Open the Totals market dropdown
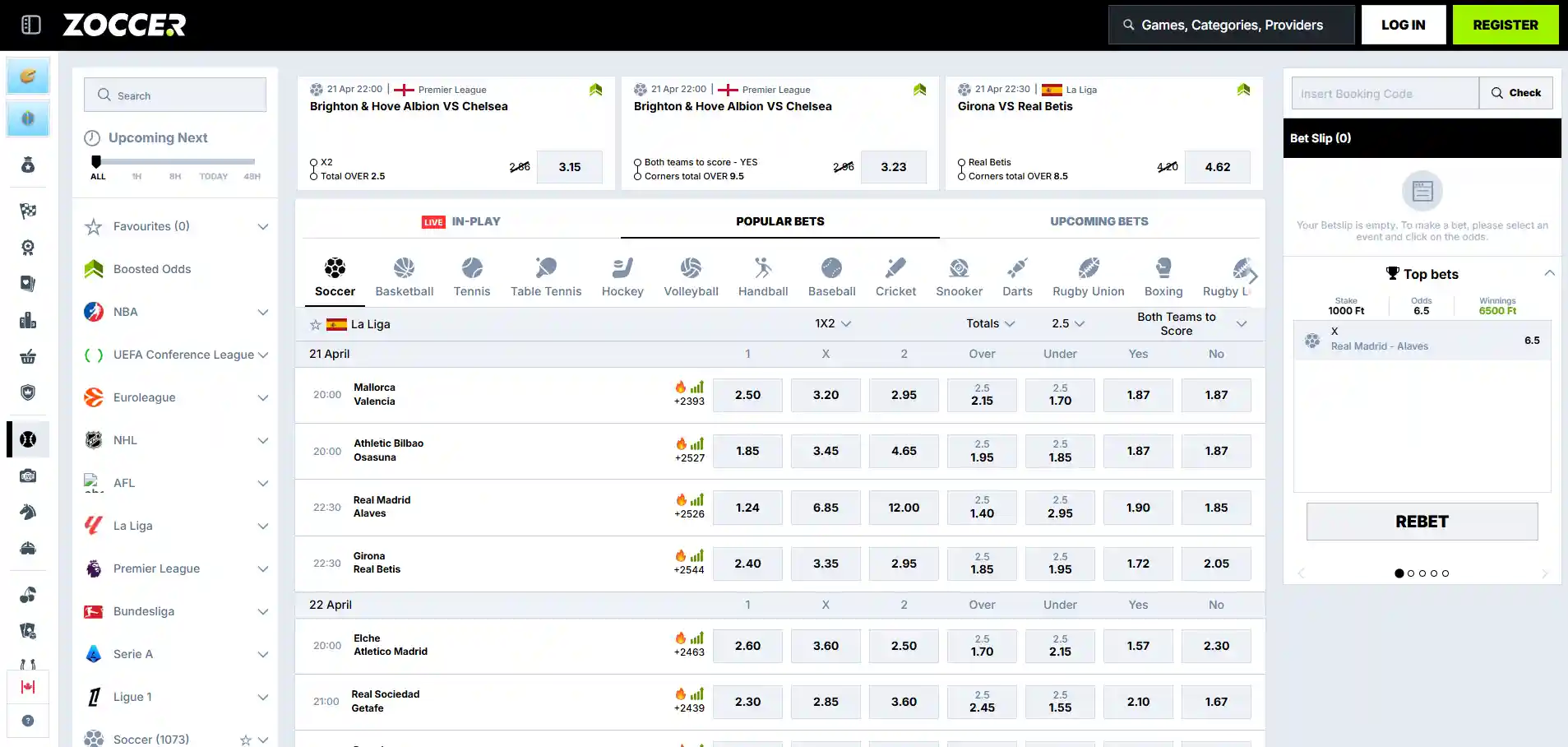Image resolution: width=1568 pixels, height=747 pixels. 991,324
